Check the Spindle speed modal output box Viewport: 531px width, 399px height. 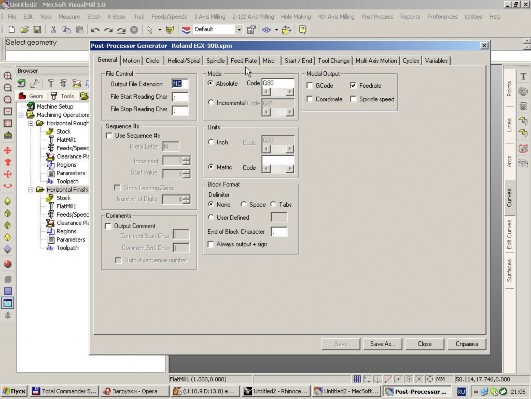(x=353, y=99)
